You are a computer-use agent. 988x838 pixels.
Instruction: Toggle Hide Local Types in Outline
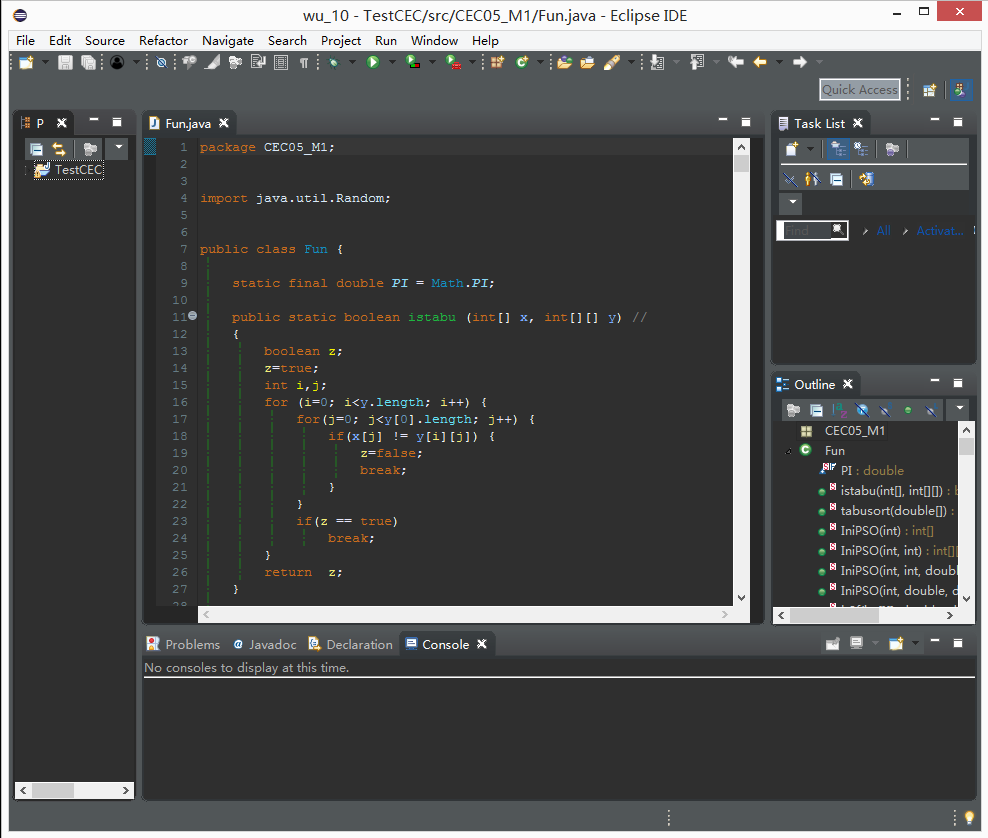tap(931, 410)
